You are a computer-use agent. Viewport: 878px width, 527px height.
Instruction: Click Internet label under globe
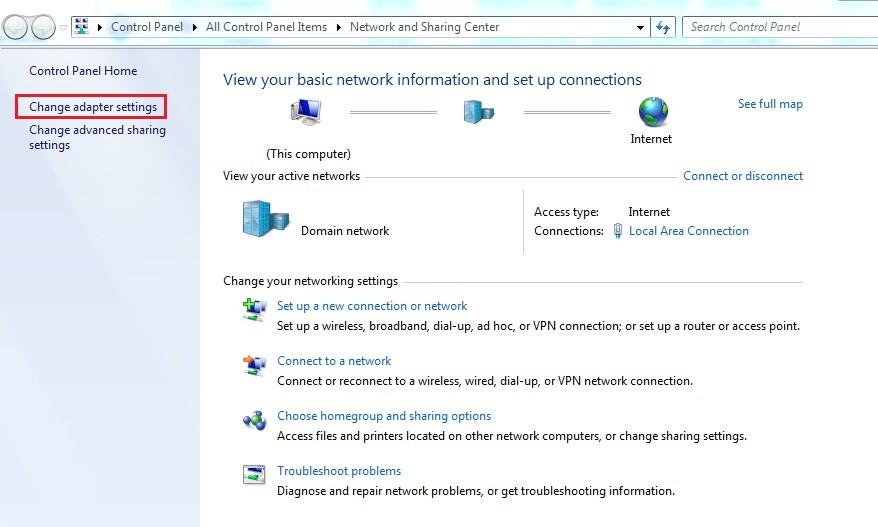click(651, 139)
